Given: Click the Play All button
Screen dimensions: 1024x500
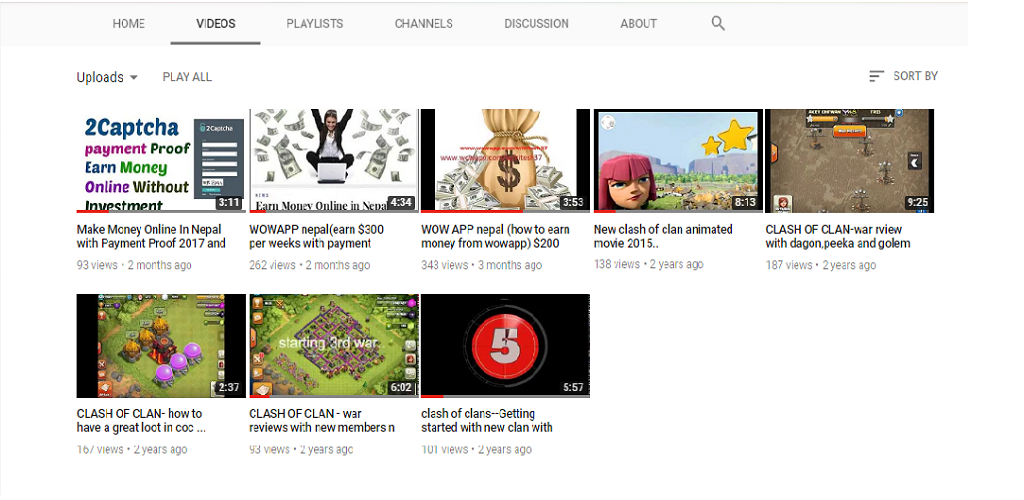Looking at the screenshot, I should click(187, 77).
